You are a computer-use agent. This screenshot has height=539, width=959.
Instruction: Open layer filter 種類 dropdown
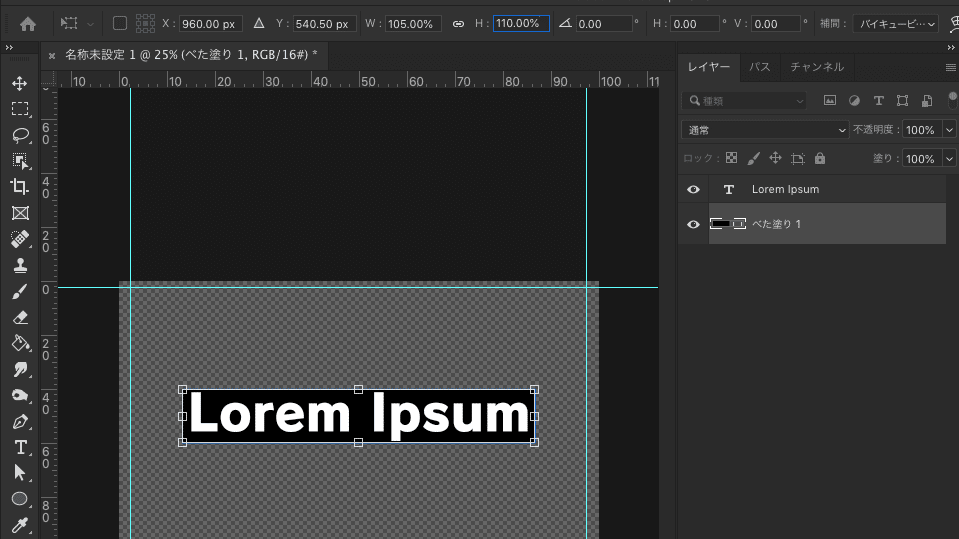click(744, 100)
